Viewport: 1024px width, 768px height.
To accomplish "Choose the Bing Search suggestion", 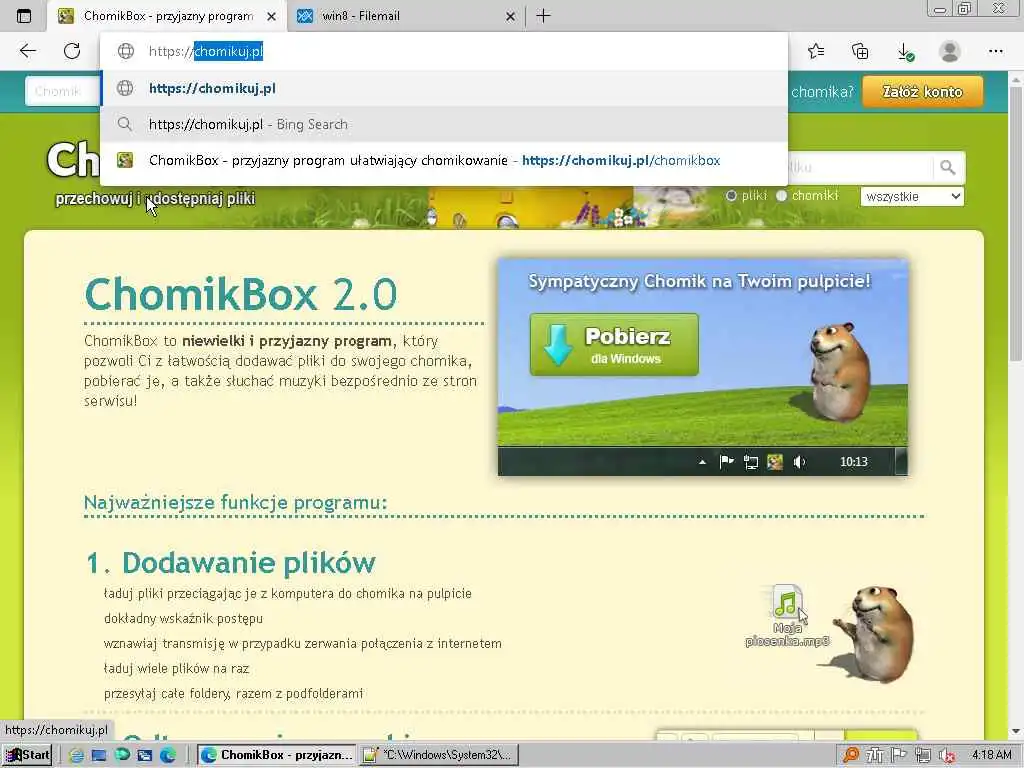I will coord(444,124).
